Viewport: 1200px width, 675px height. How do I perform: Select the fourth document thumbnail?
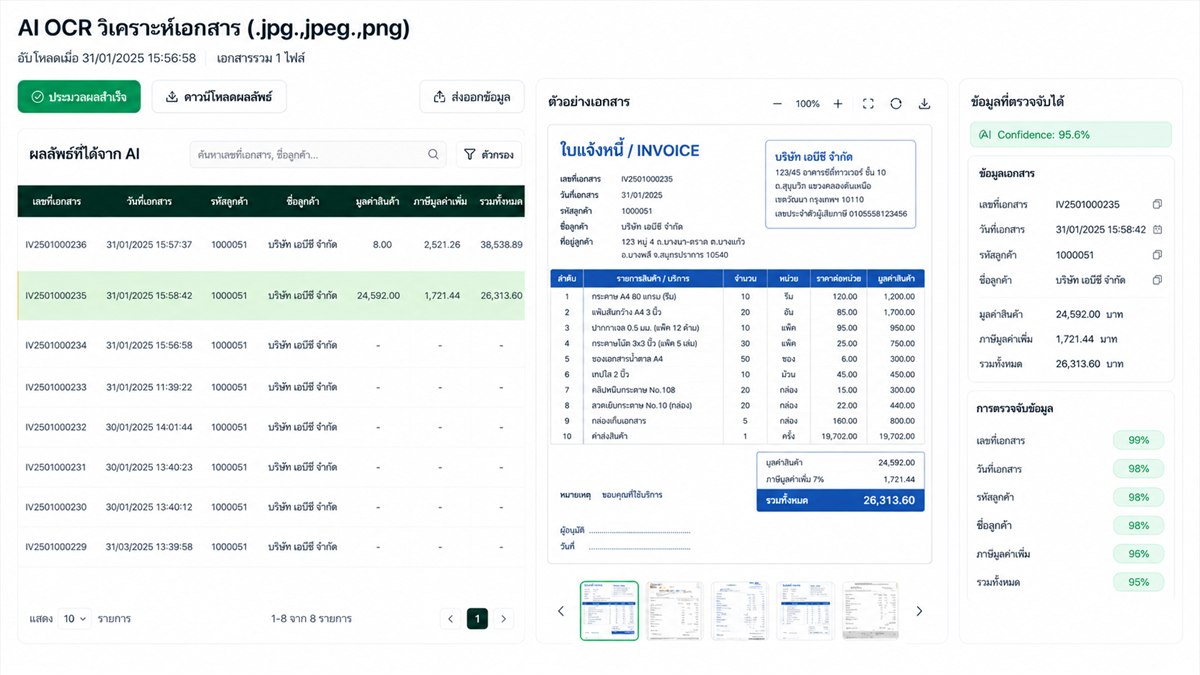pos(804,611)
